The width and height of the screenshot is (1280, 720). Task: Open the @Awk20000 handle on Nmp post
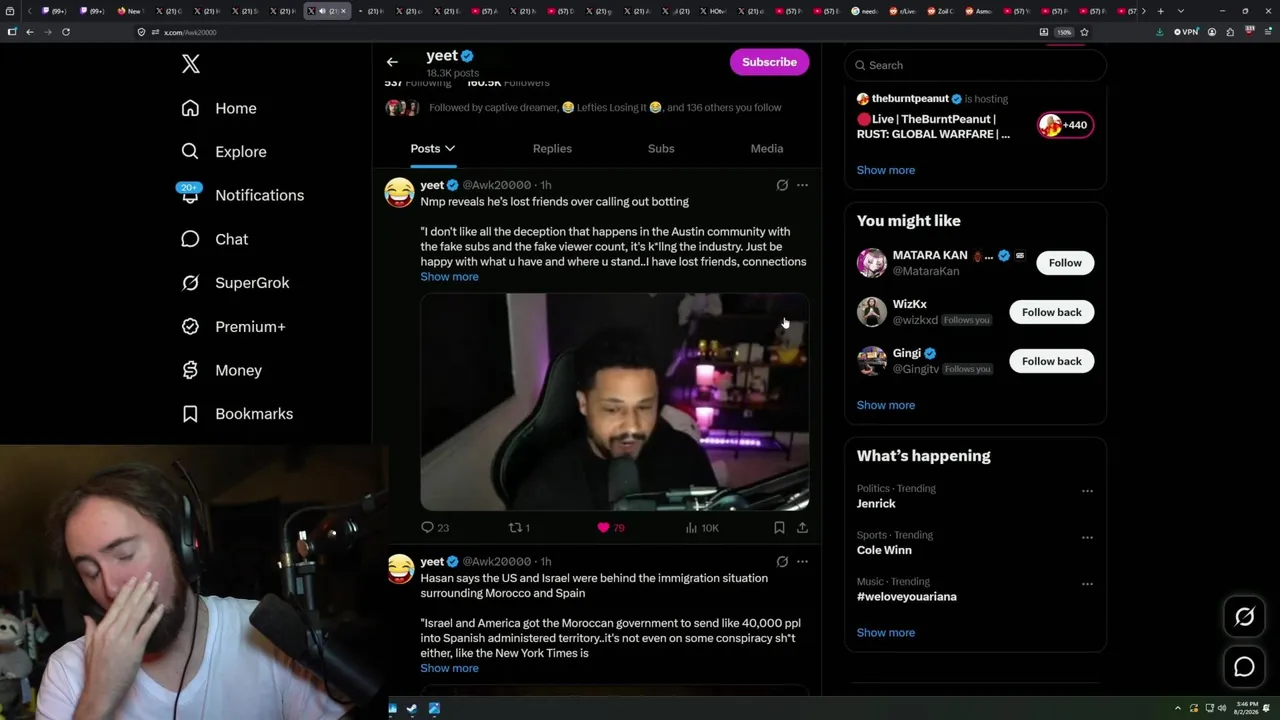496,185
